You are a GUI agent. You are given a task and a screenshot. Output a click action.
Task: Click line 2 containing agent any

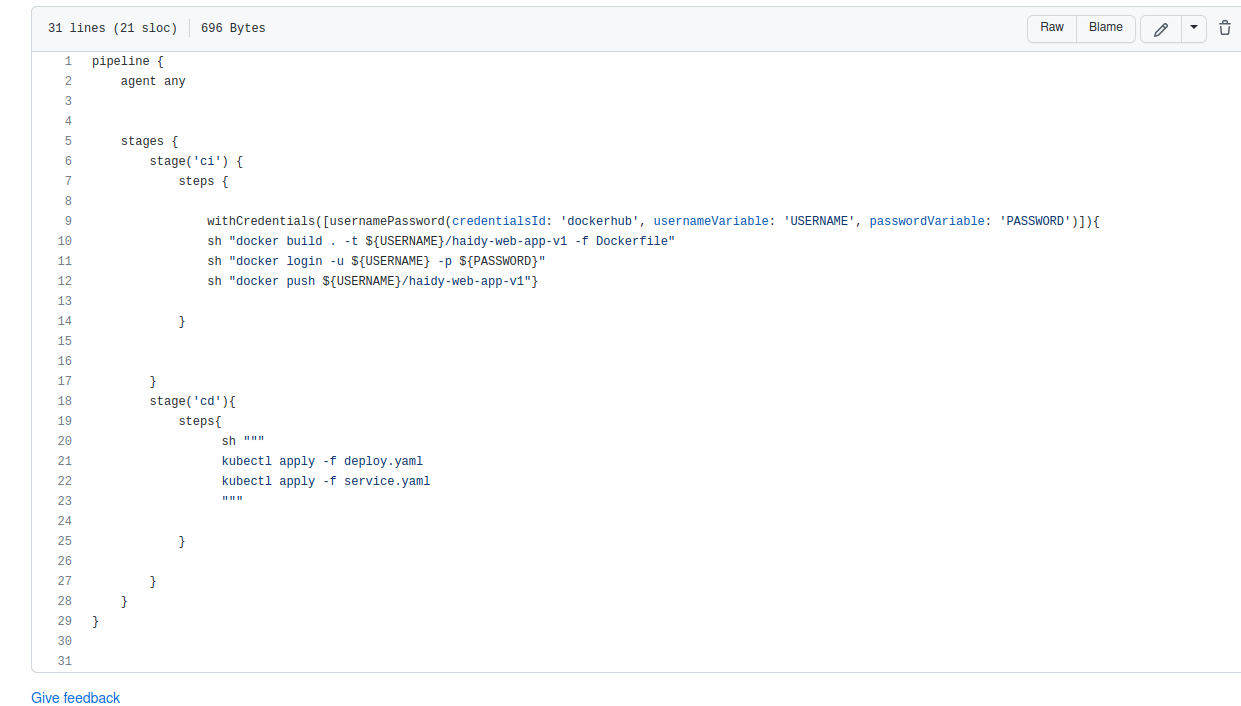67,81
